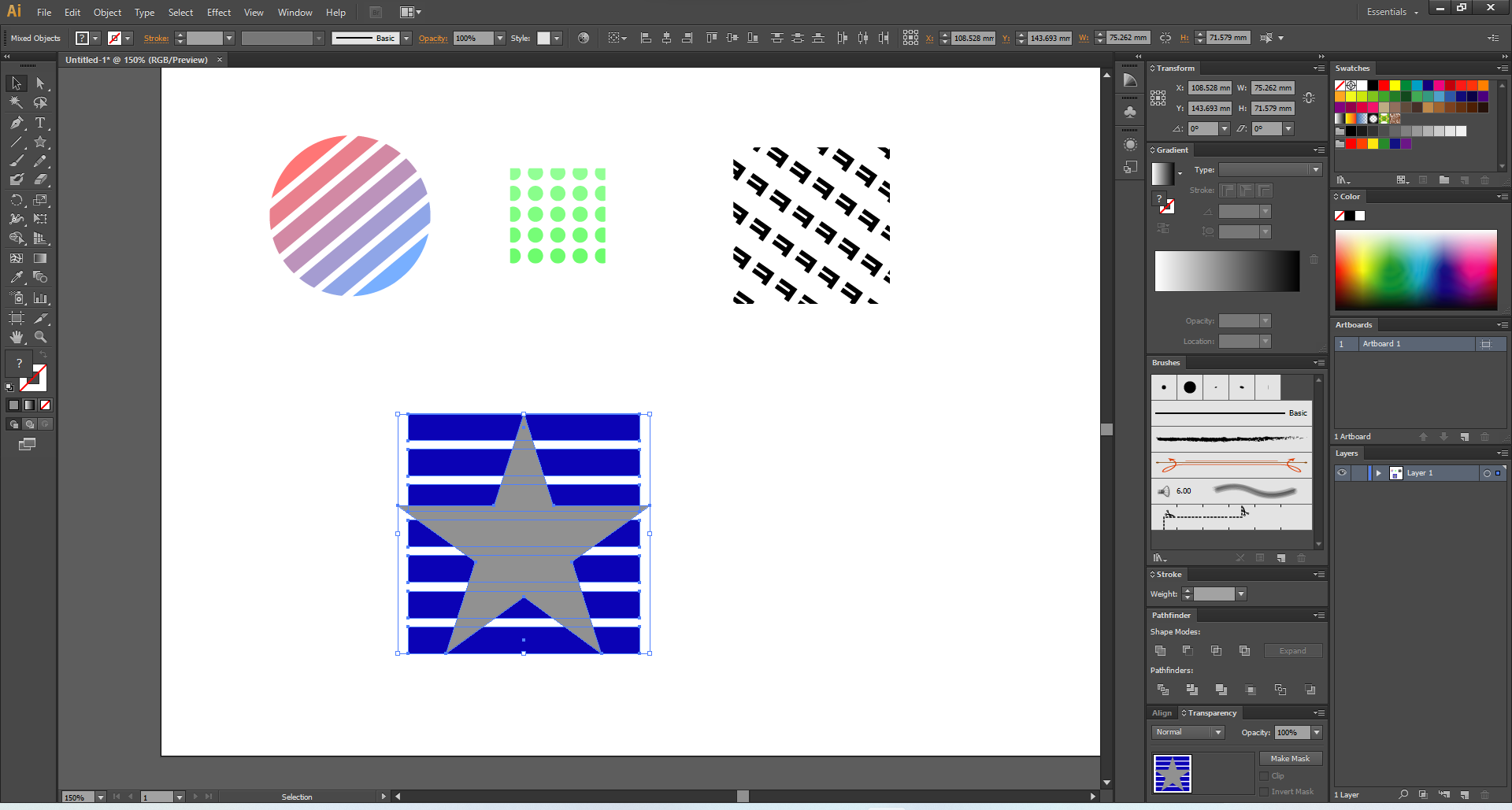The image size is (1512, 810).
Task: Open the Opacity dropdown in Transparency panel
Action: [x=1316, y=732]
